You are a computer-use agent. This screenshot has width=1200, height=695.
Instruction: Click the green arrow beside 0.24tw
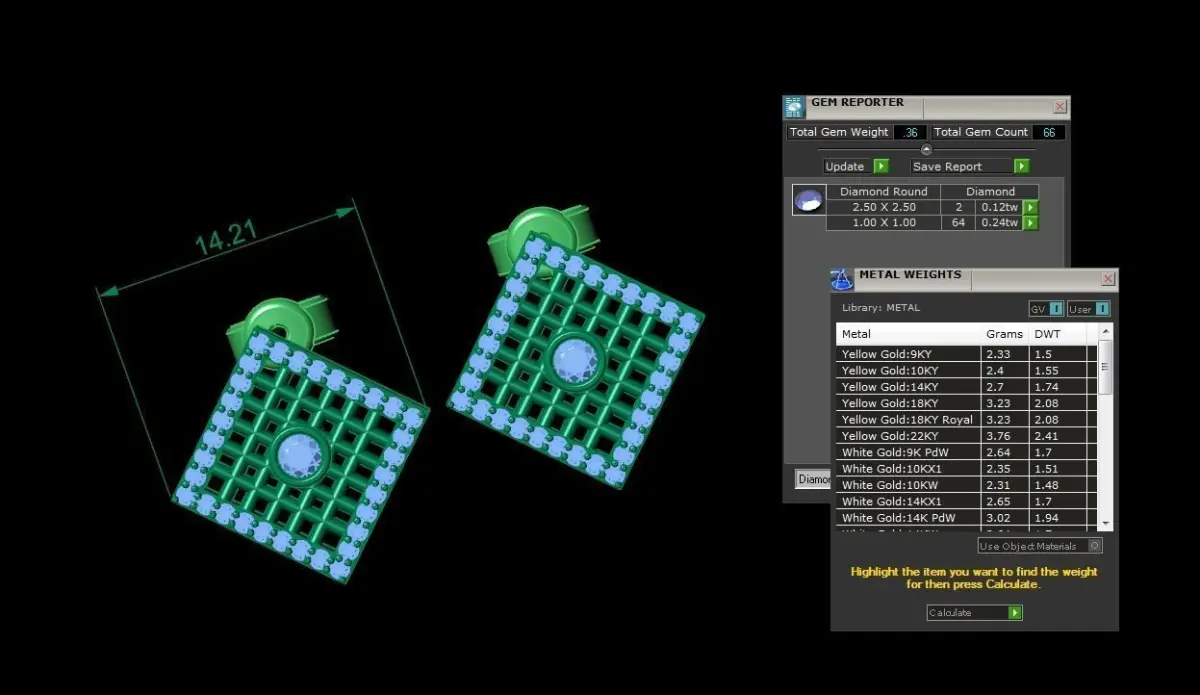click(x=1031, y=223)
